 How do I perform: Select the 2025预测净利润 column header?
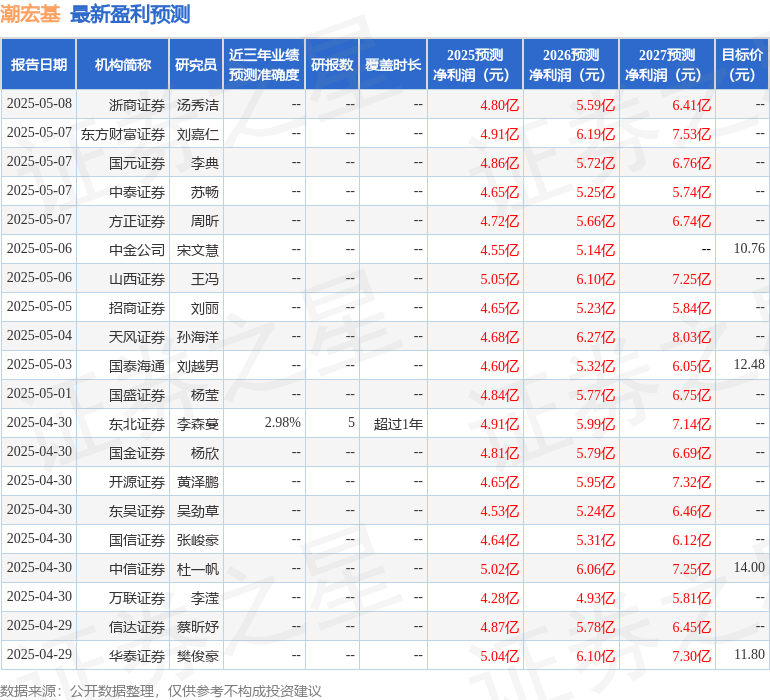click(475, 65)
